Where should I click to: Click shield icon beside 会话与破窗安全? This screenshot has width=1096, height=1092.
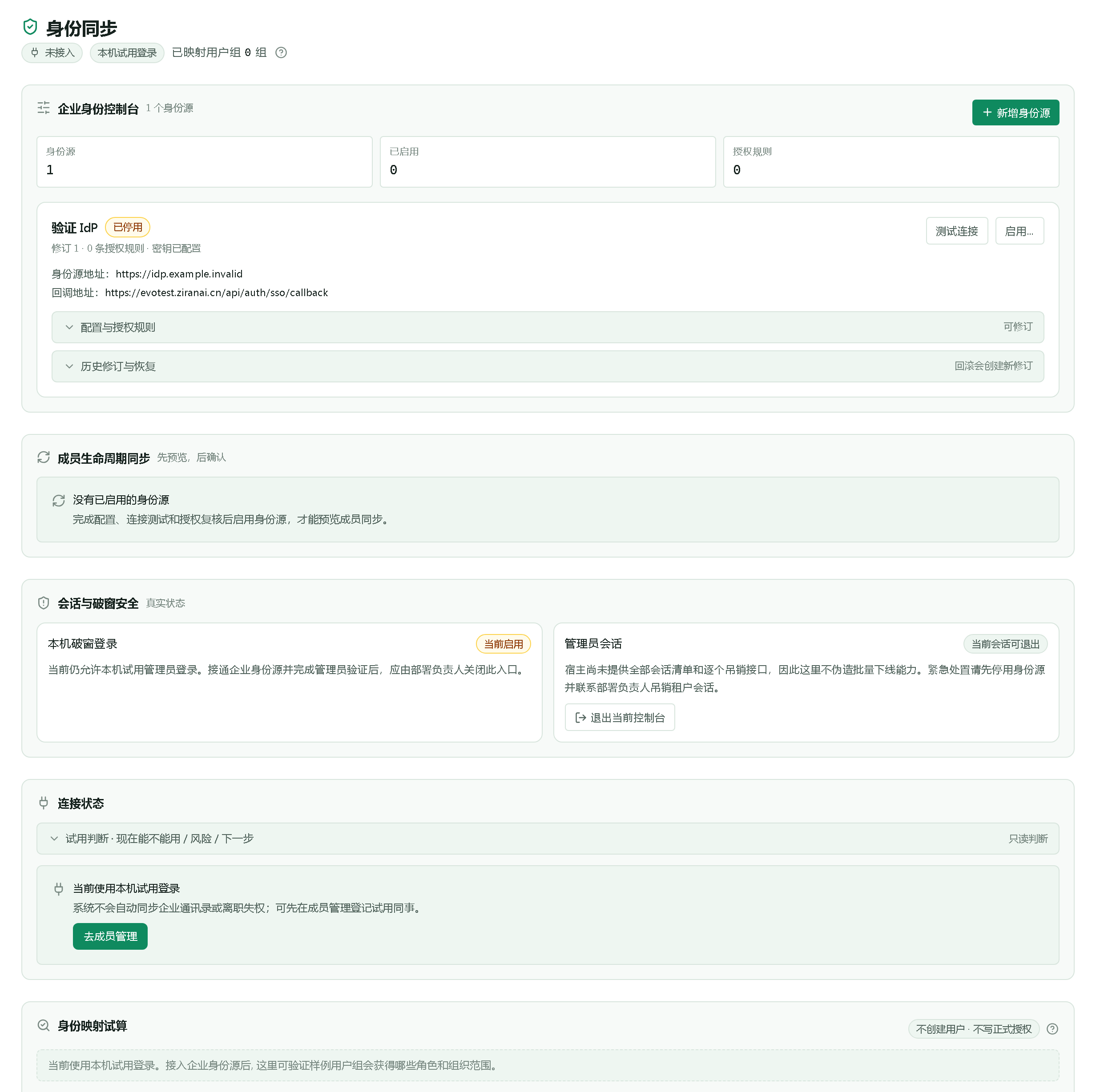(44, 603)
